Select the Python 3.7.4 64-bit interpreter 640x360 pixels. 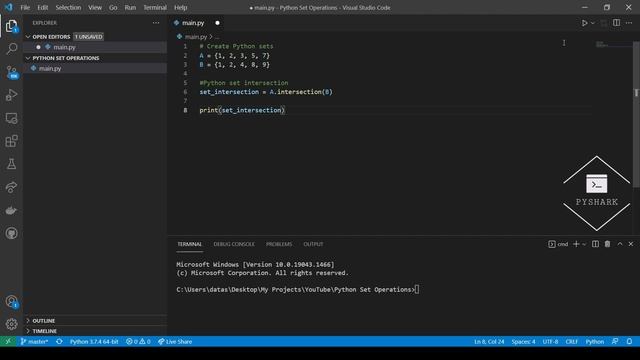94,342
